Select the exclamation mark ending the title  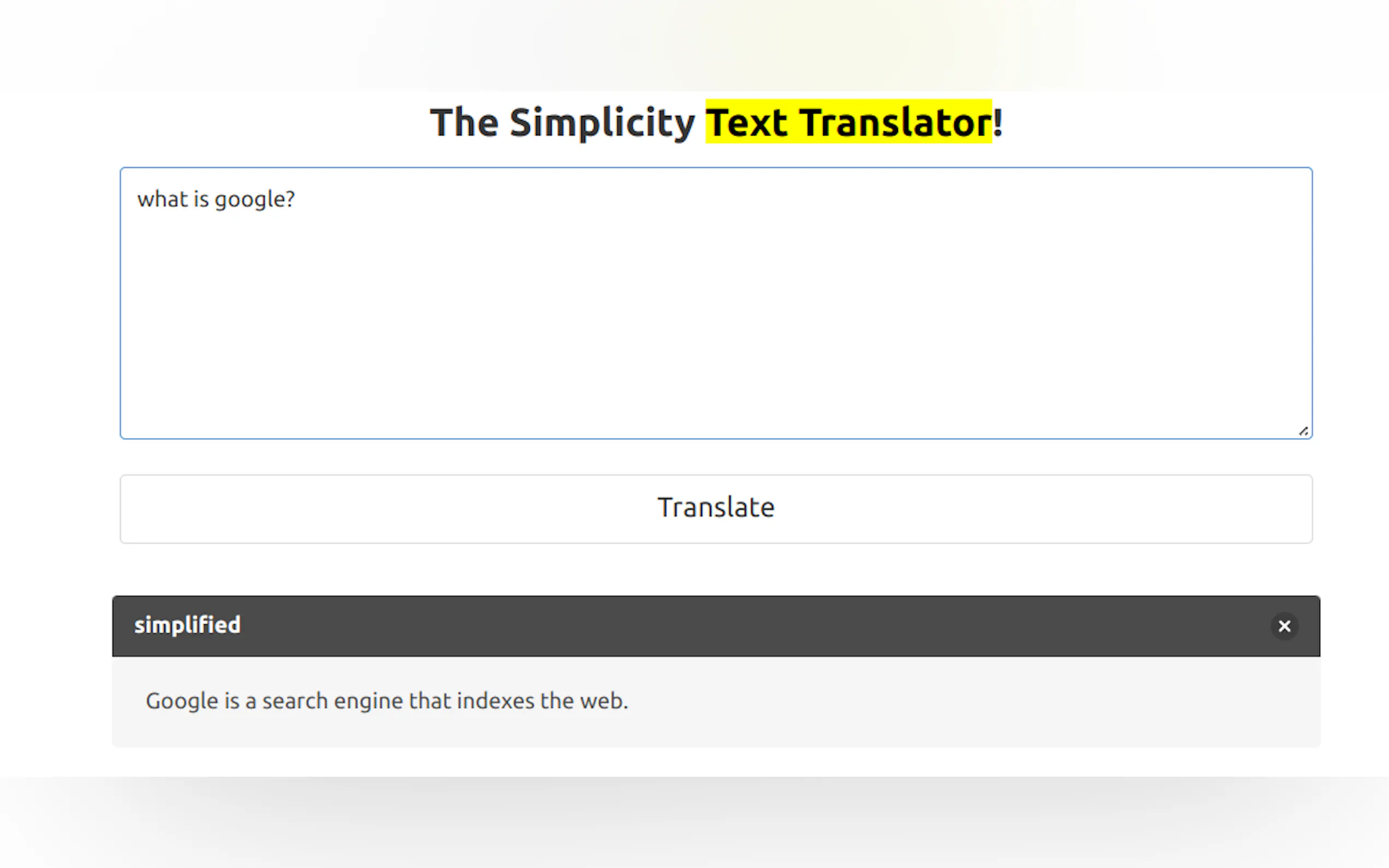[x=998, y=122]
